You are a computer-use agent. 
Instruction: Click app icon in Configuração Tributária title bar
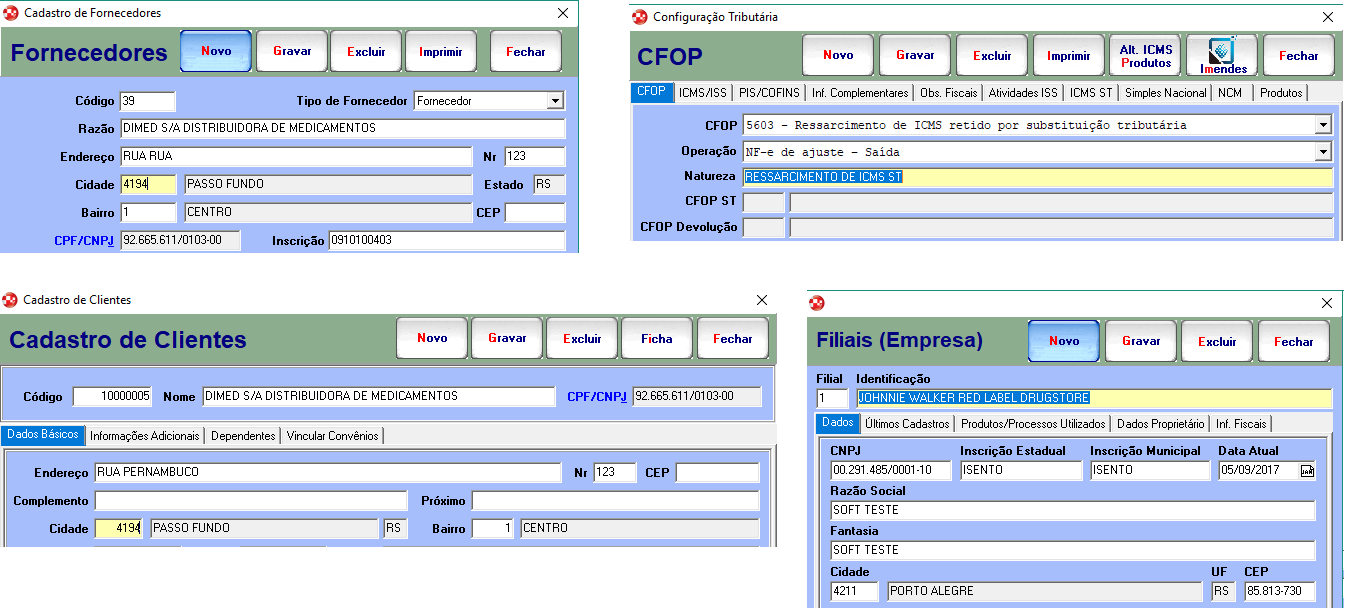coord(640,16)
